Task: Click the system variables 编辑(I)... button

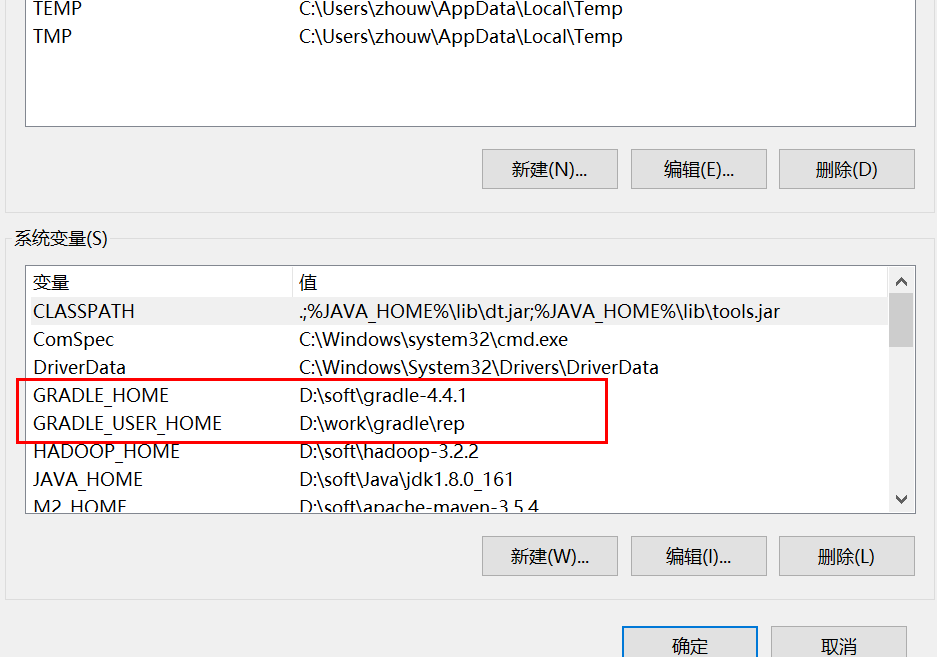Action: click(699, 556)
